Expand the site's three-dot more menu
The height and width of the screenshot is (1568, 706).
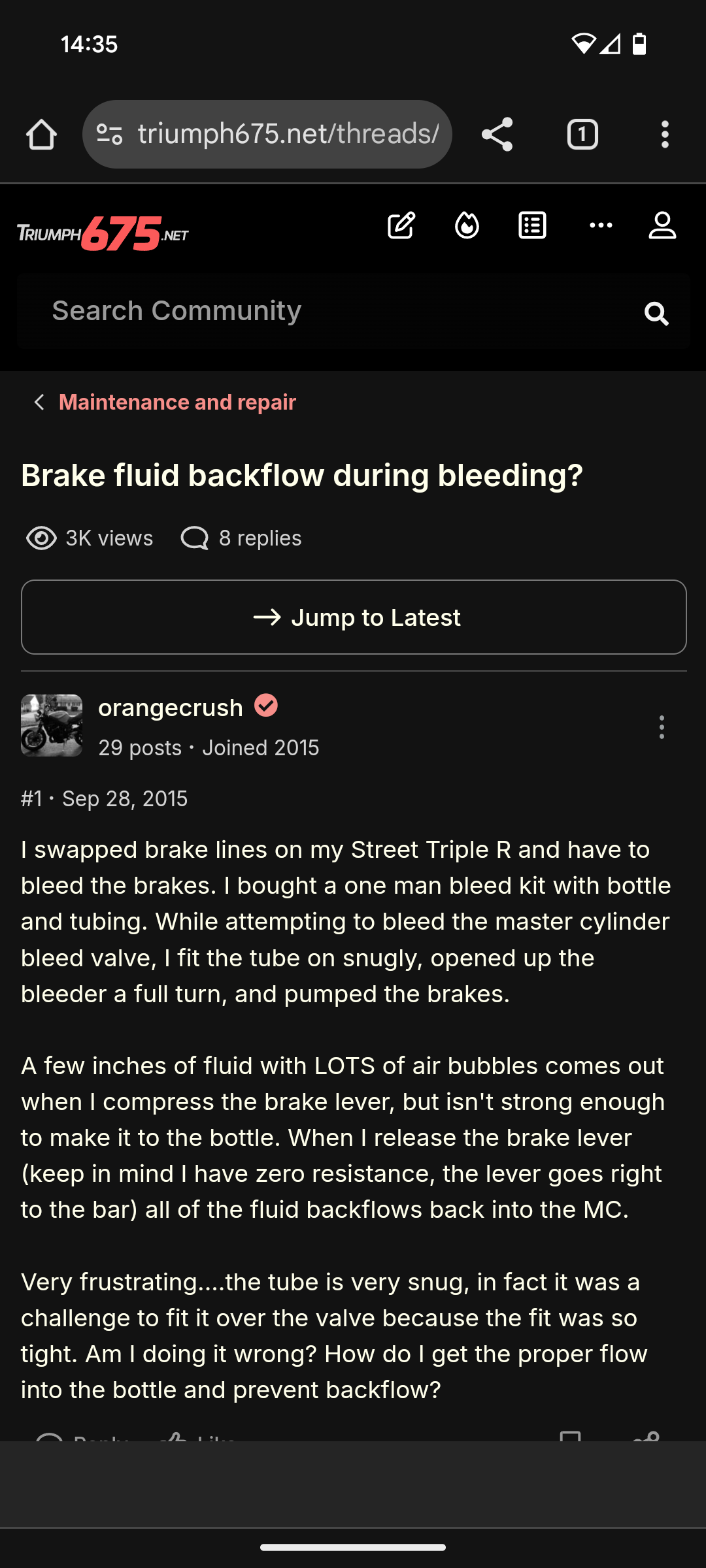coord(601,226)
